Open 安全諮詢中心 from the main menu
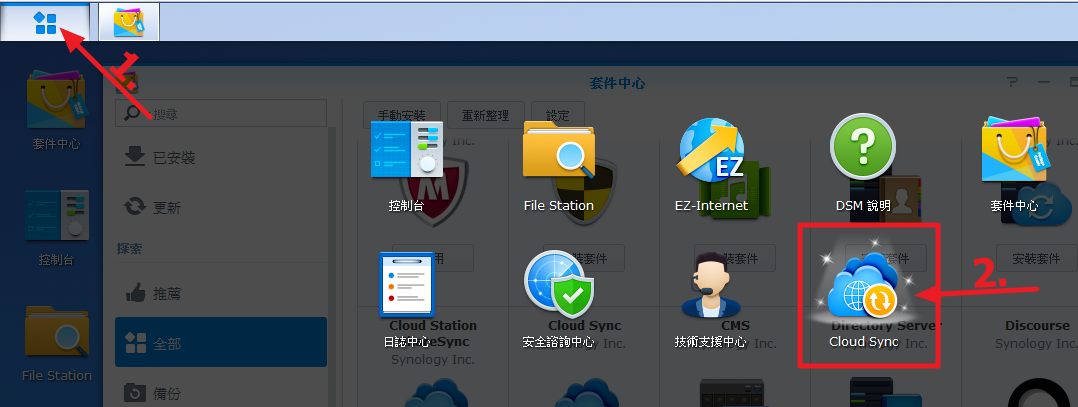This screenshot has width=1078, height=407. point(558,300)
